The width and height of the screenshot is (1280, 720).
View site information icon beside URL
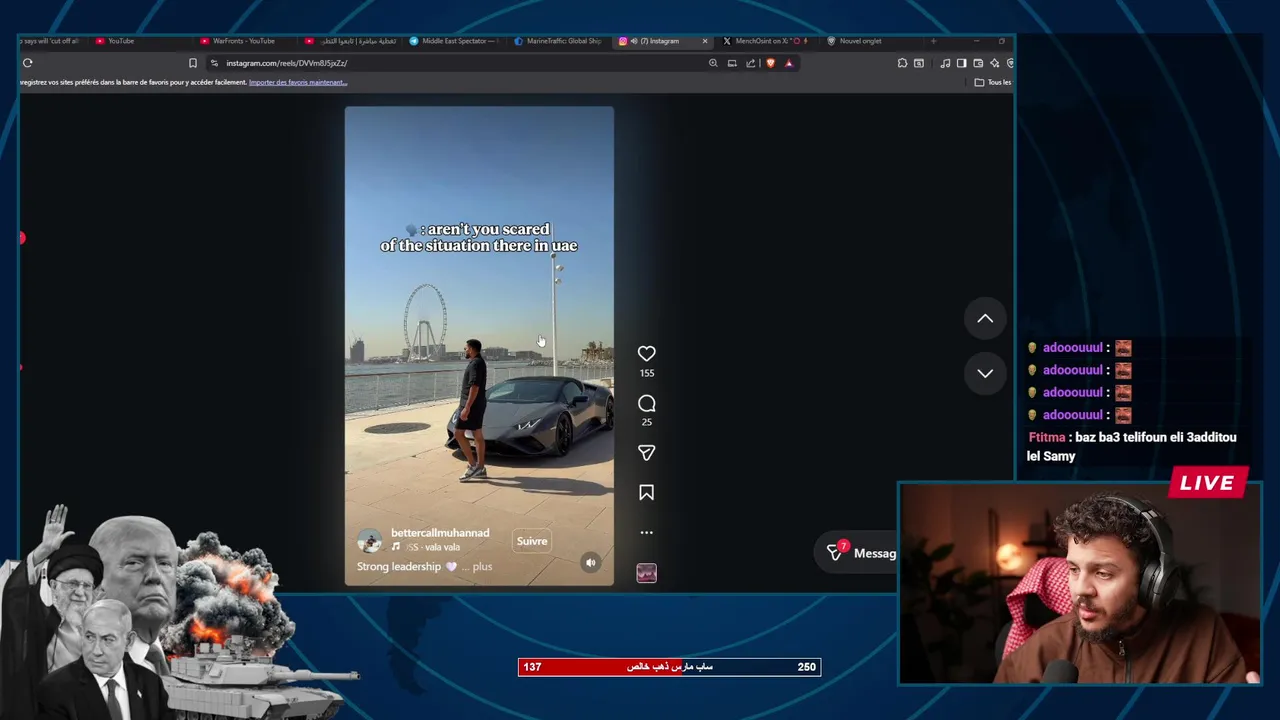coord(214,63)
